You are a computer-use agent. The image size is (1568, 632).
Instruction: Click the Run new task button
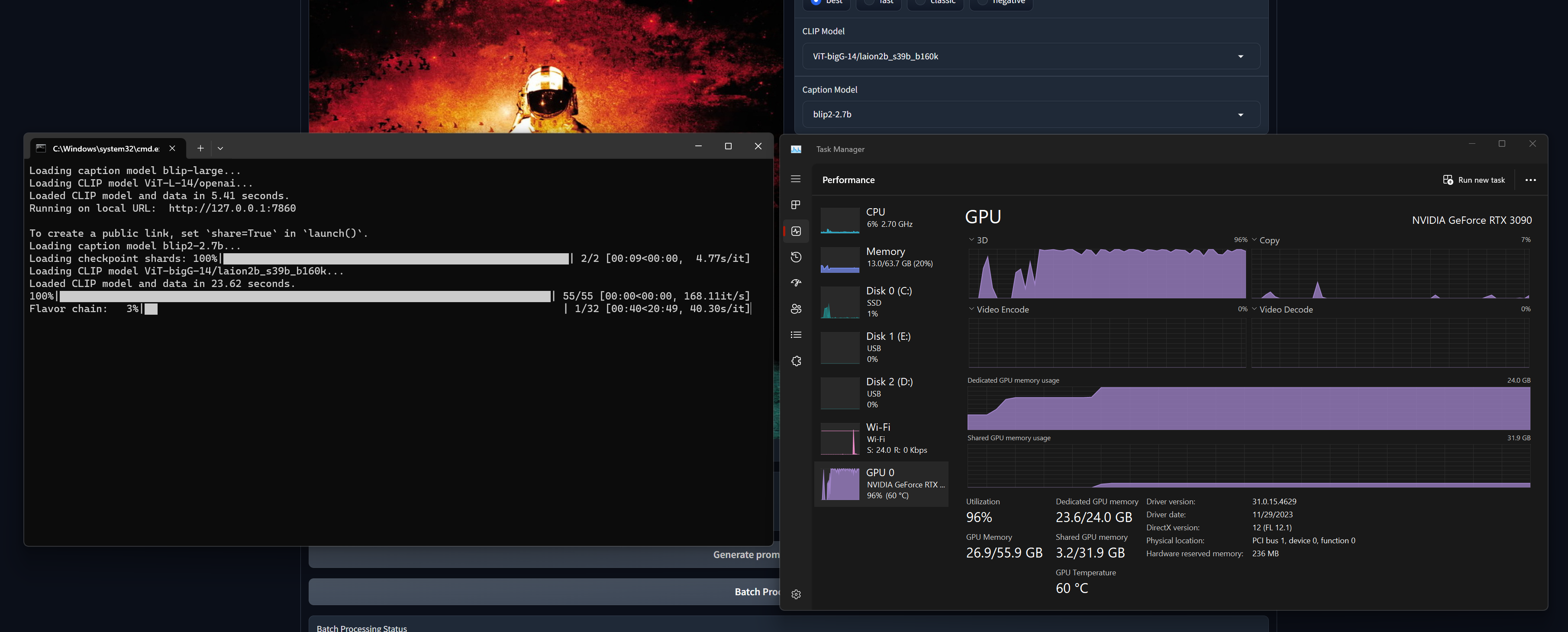click(1474, 180)
